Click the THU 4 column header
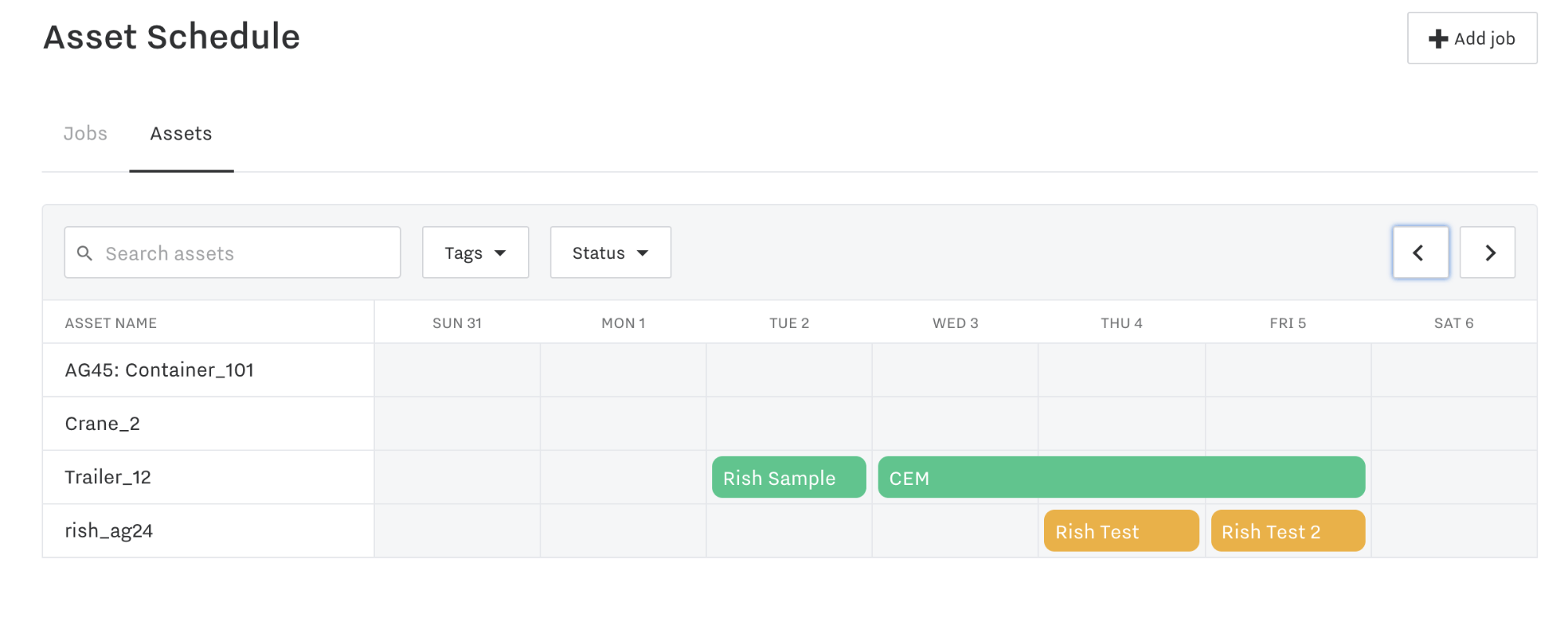Screen dimensions: 1568x641 pyautogui.click(x=1121, y=322)
